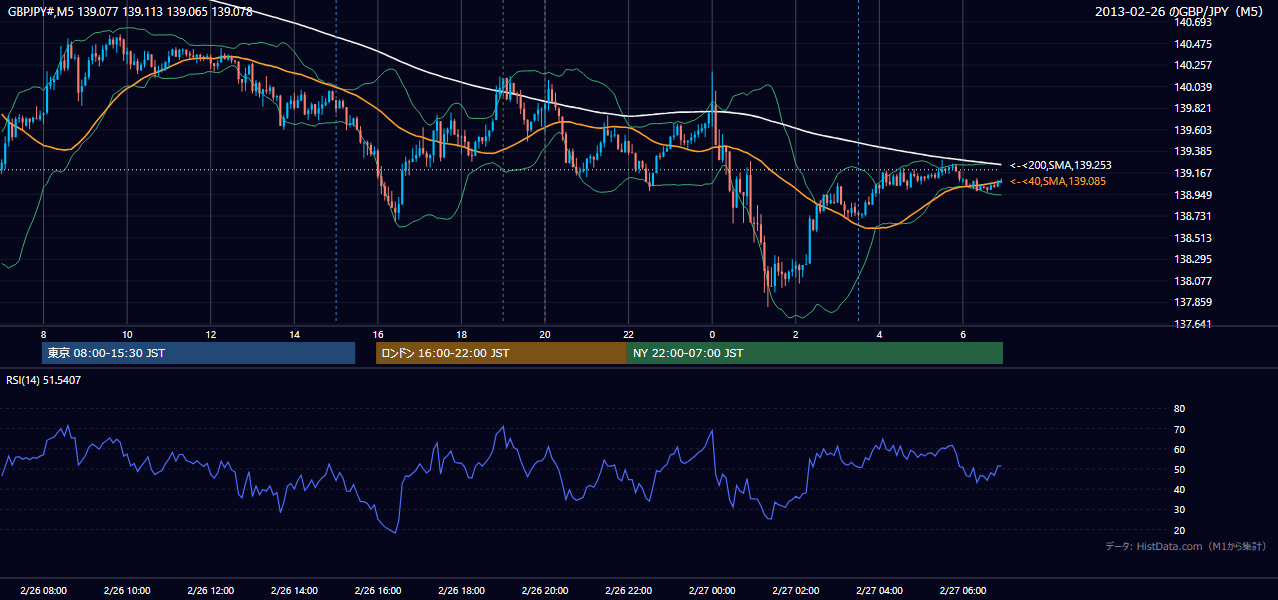
Task: Click the 2/26 22:00 time label
Action: click(628, 591)
